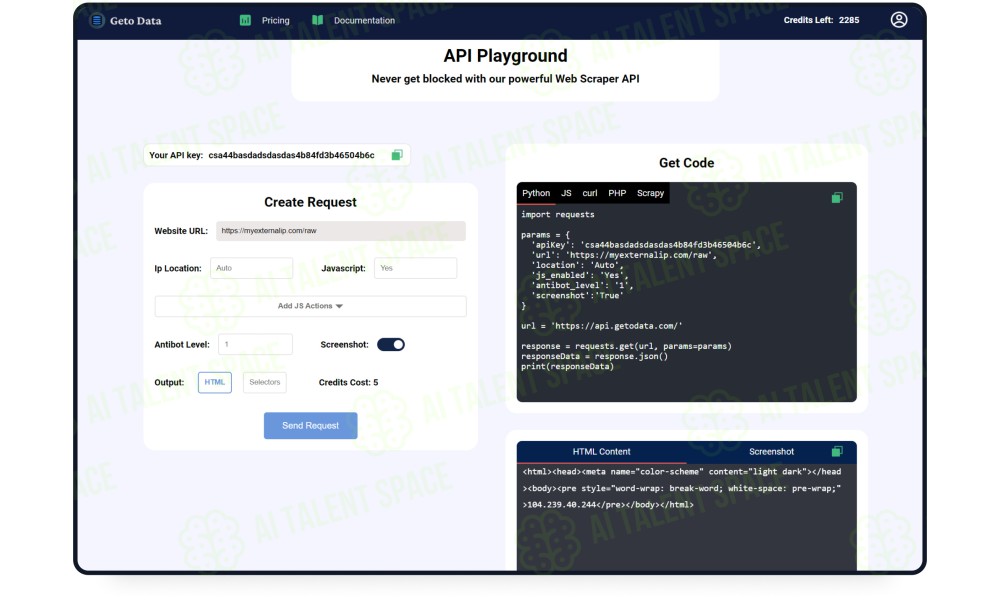This screenshot has width=1000, height=600.
Task: Select HTML output option
Action: pos(214,382)
